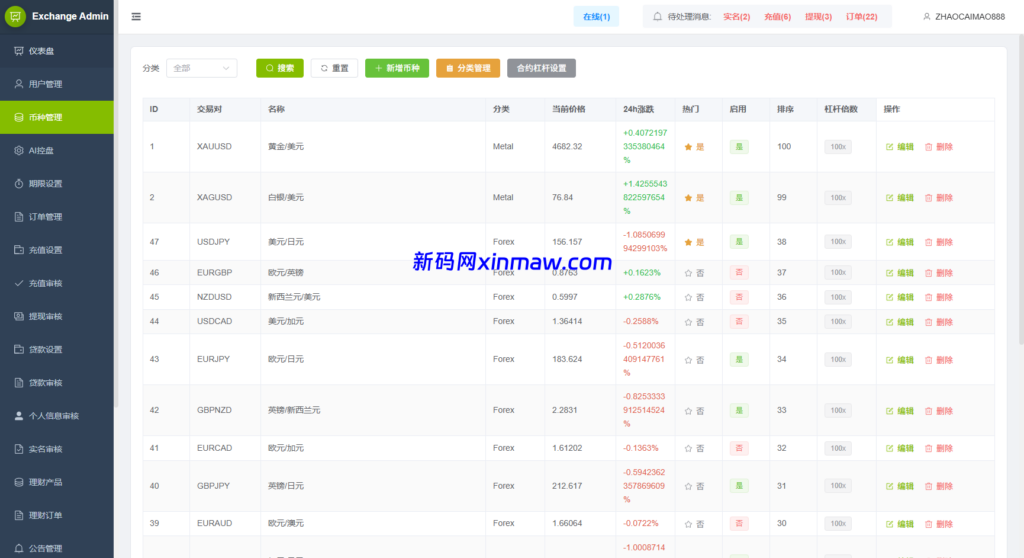
Task: Delete the XAUUSD row
Action: point(938,147)
